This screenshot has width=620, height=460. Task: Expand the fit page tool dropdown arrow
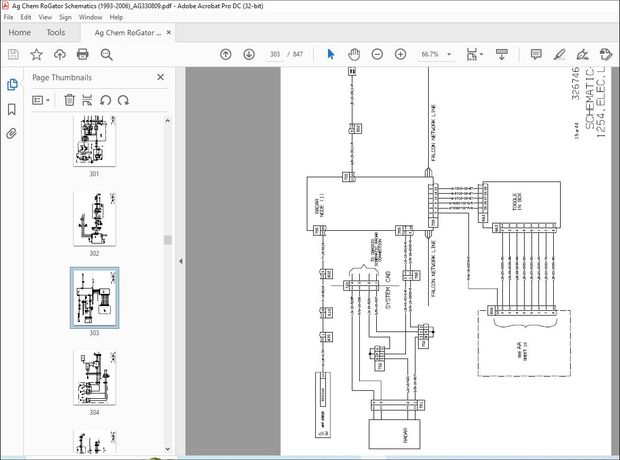pos(481,54)
